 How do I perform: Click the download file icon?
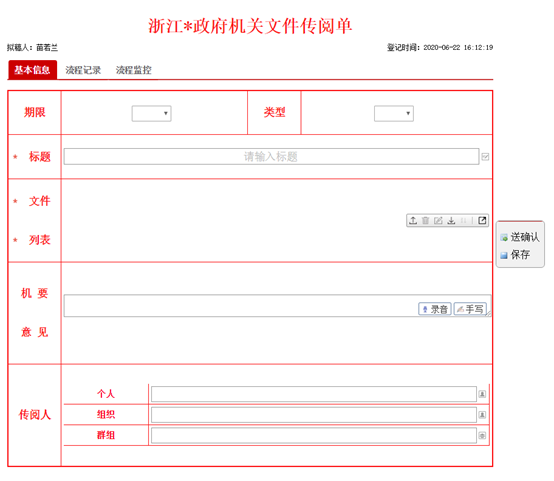tap(451, 221)
